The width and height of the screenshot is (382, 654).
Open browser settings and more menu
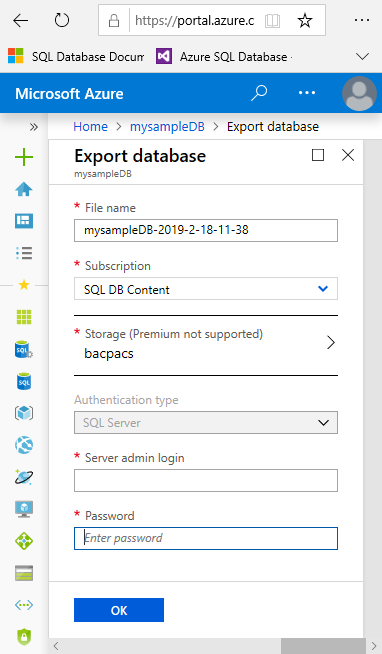point(362,20)
